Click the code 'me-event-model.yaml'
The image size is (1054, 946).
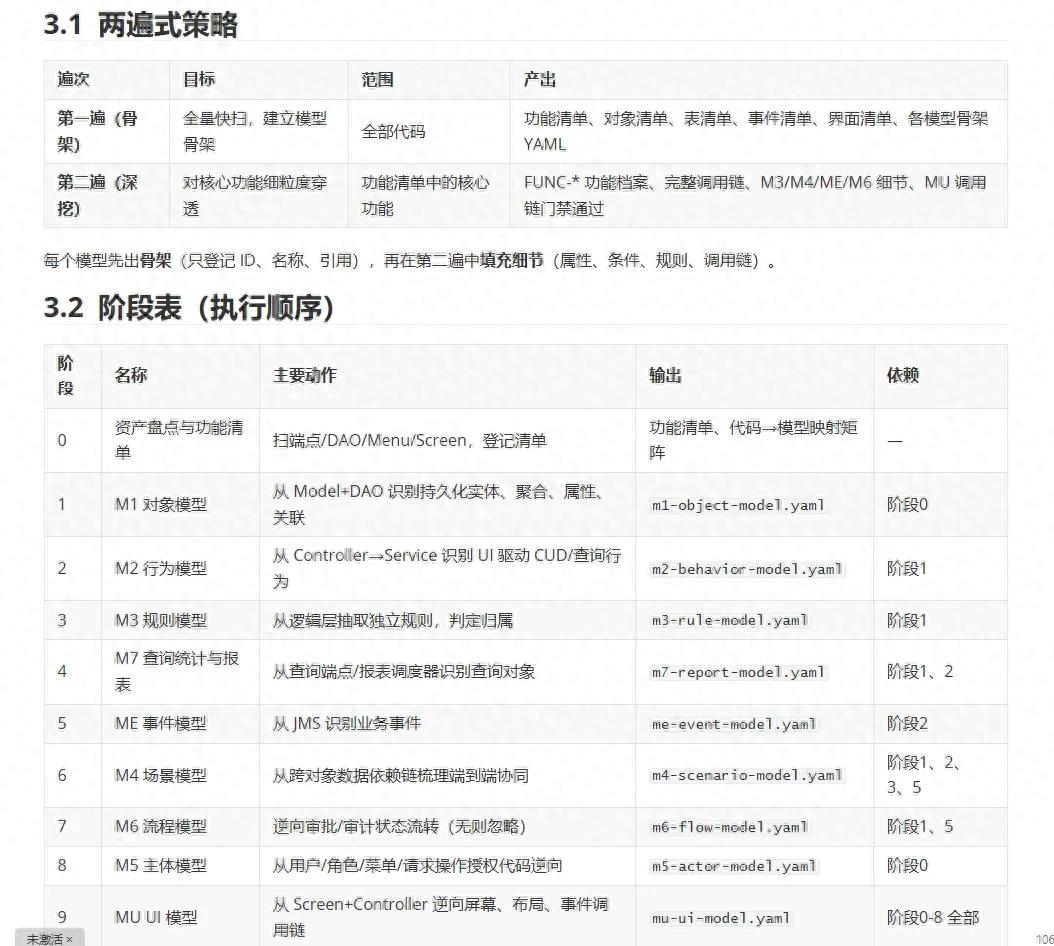(x=733, y=724)
